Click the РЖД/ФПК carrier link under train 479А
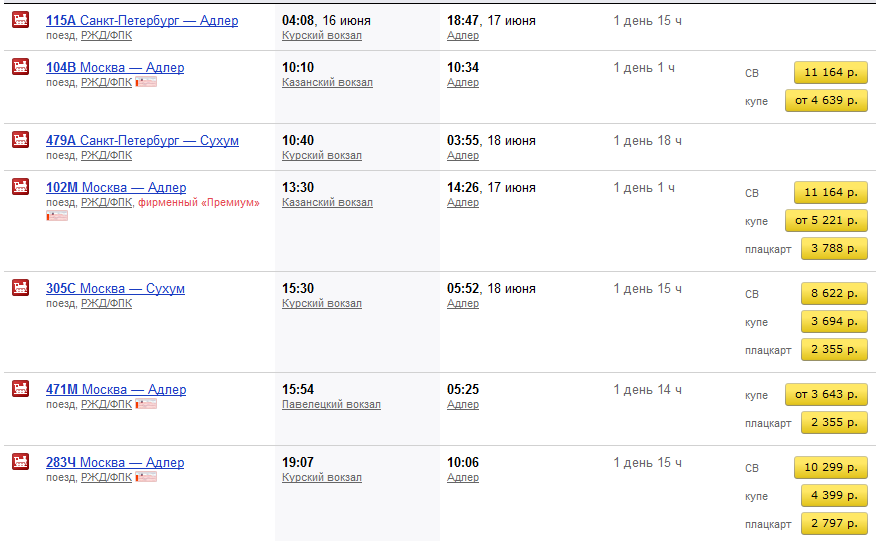Screen dimensions: 882x541 (x=106, y=156)
